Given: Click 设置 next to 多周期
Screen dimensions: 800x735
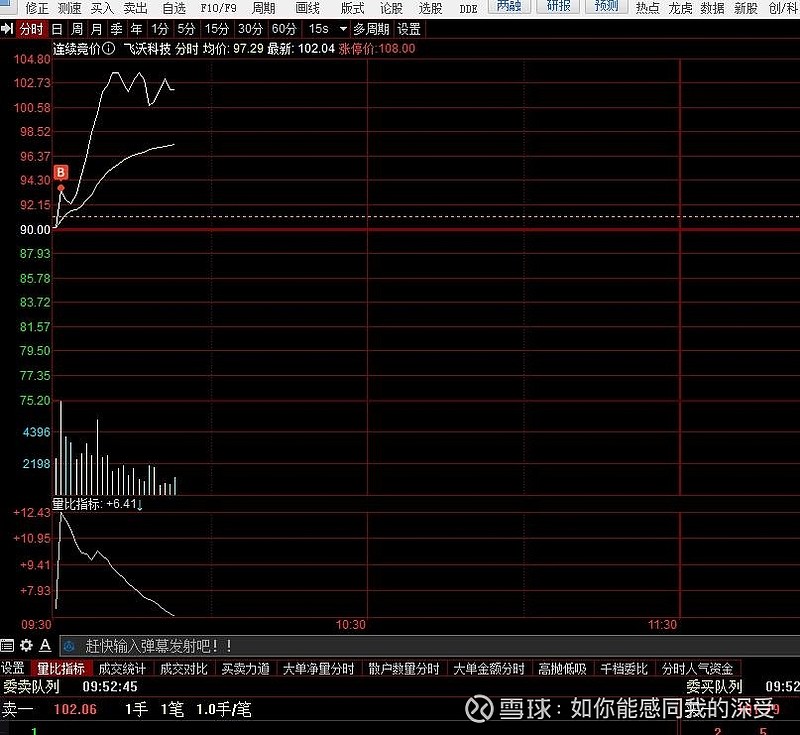Looking at the screenshot, I should 409,29.
